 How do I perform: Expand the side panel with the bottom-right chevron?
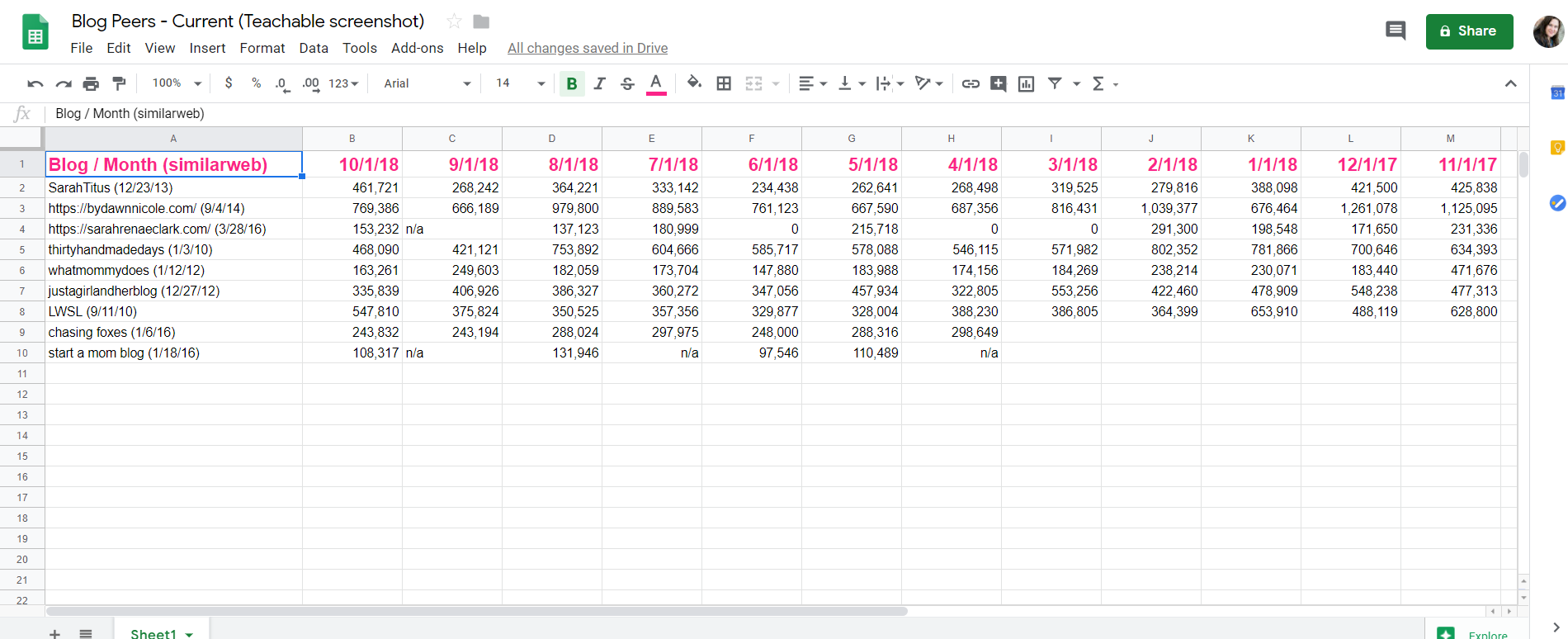point(1556,627)
